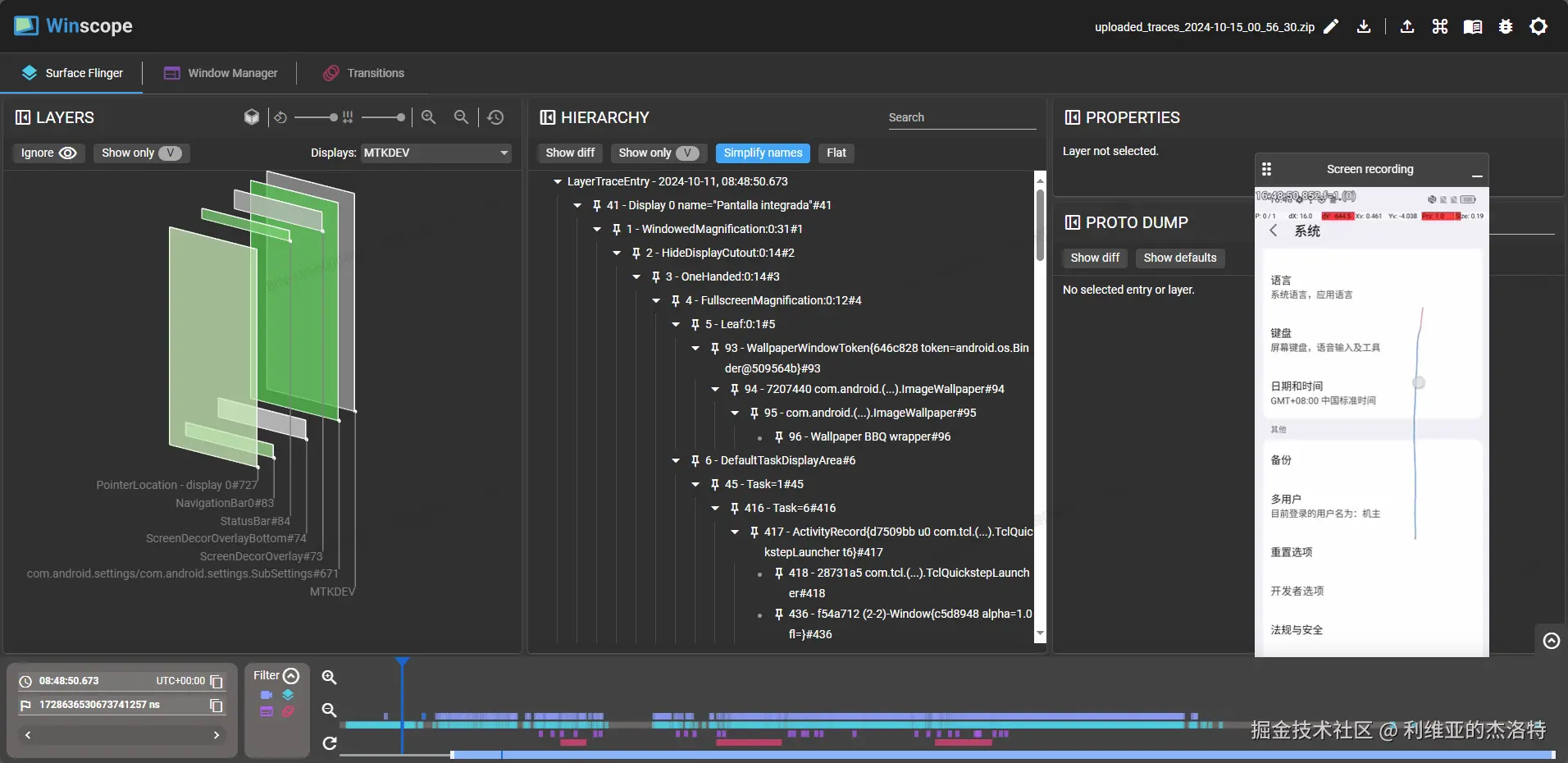Collapse the HideDisplayCutout node
This screenshot has height=763, width=1568.
pos(617,253)
